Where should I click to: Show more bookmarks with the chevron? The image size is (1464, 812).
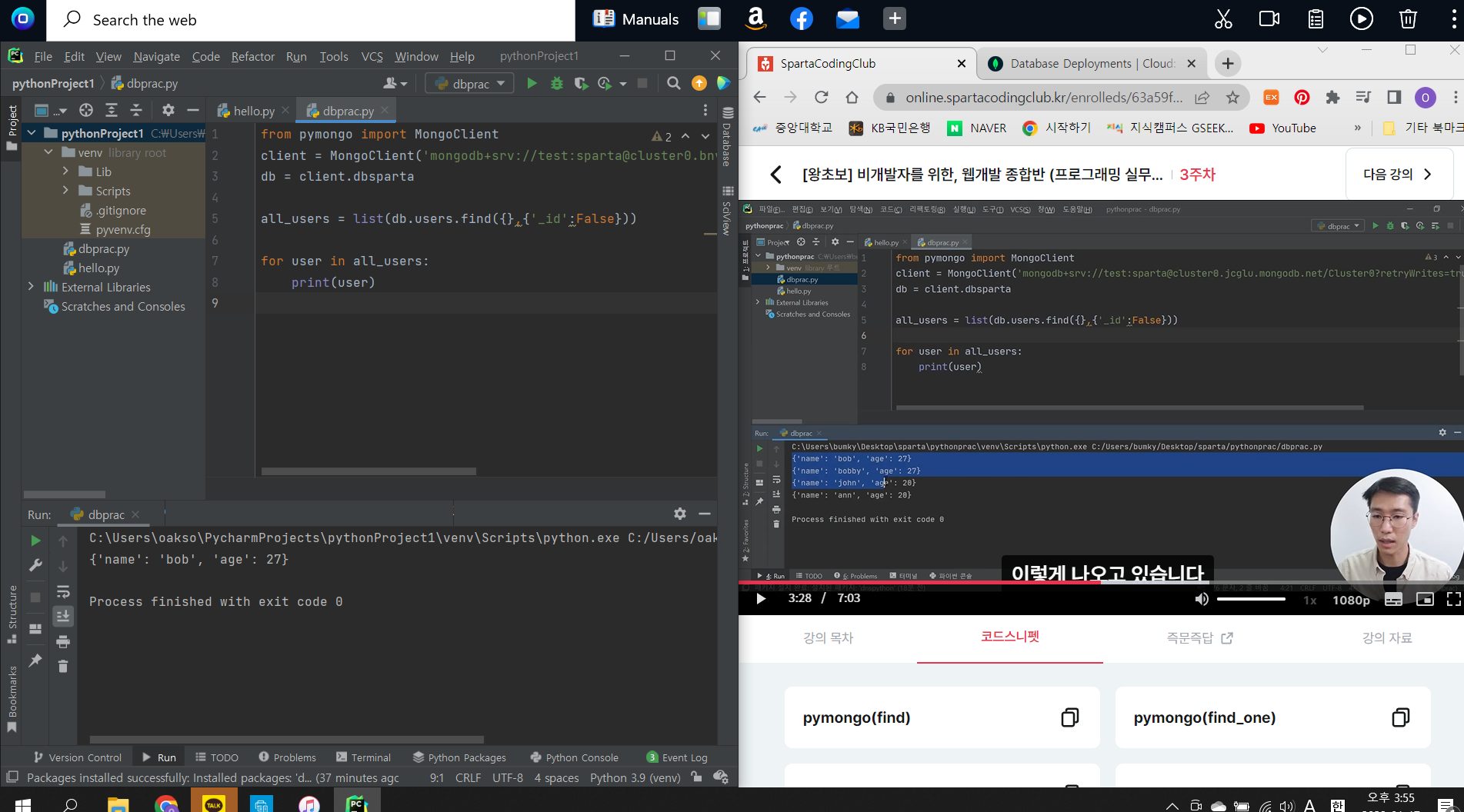1357,128
